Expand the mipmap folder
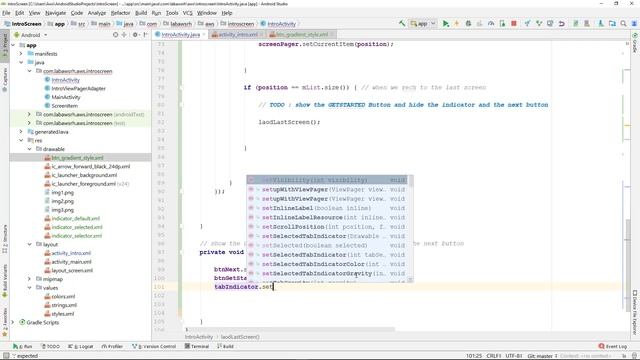Screen dimensions: 640x360 click(29, 279)
